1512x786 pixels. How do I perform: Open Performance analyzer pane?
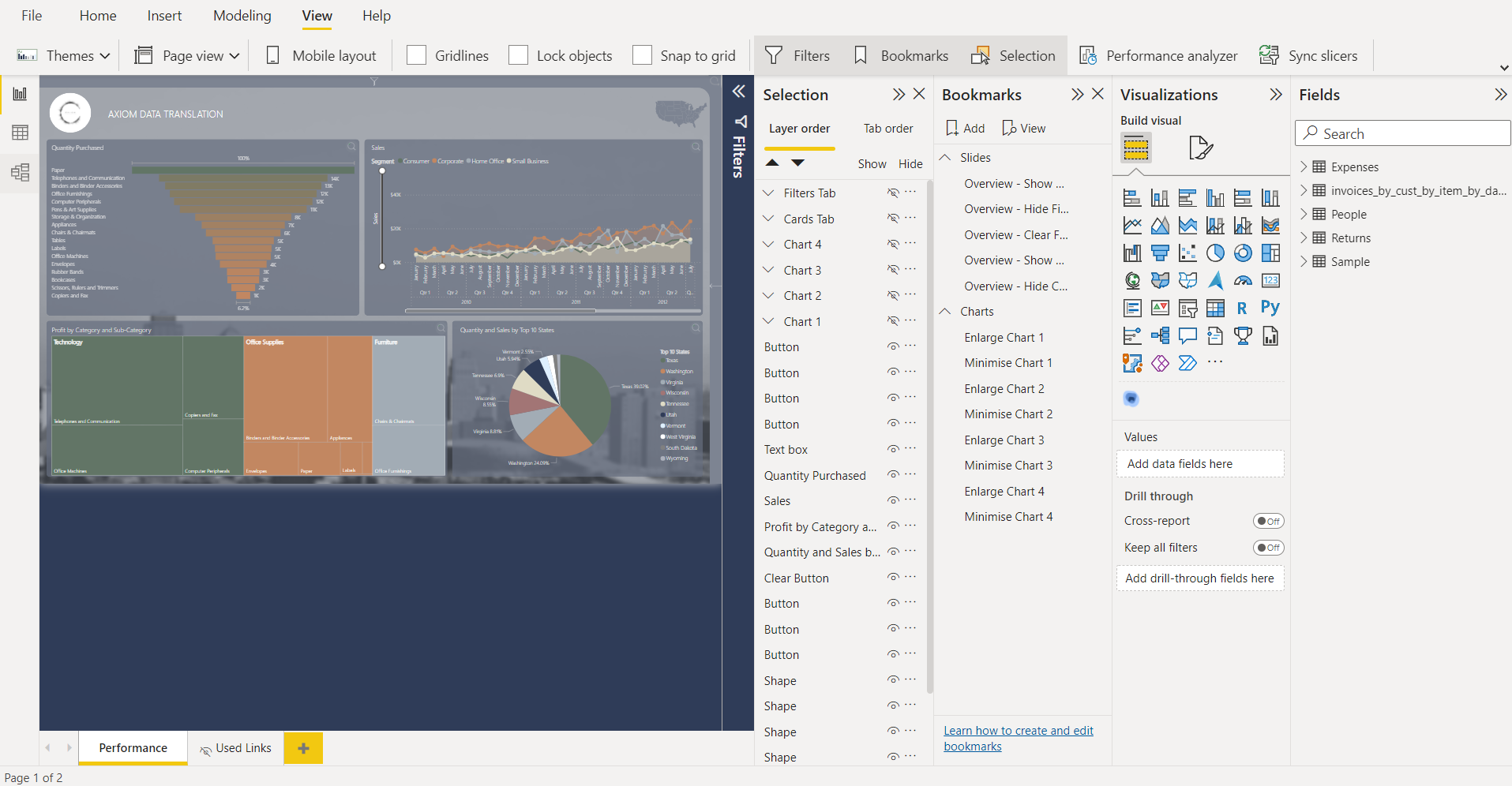[x=1158, y=55]
